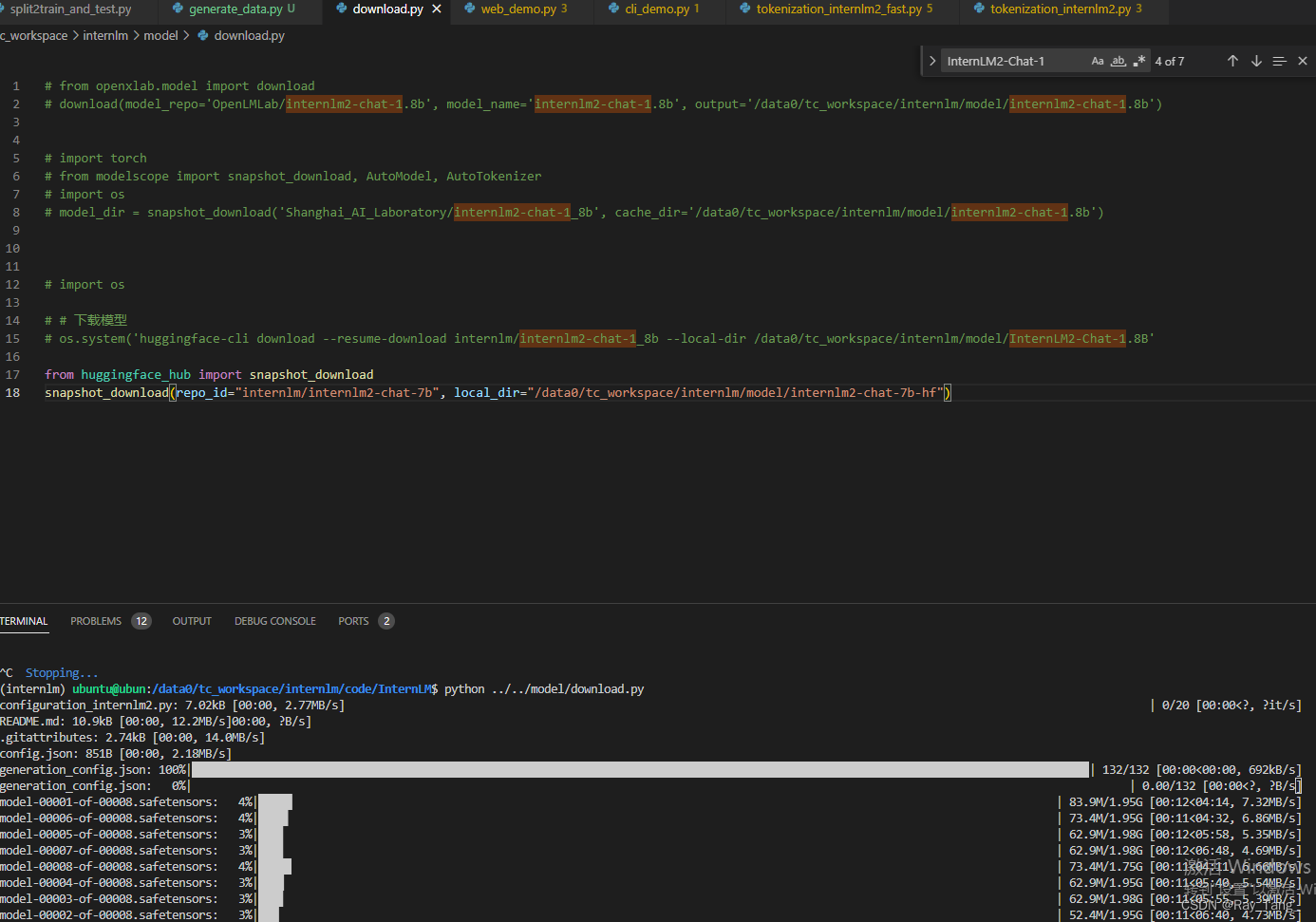Expand the replace field chevron in find widget
The height and width of the screenshot is (922, 1316).
(x=932, y=61)
